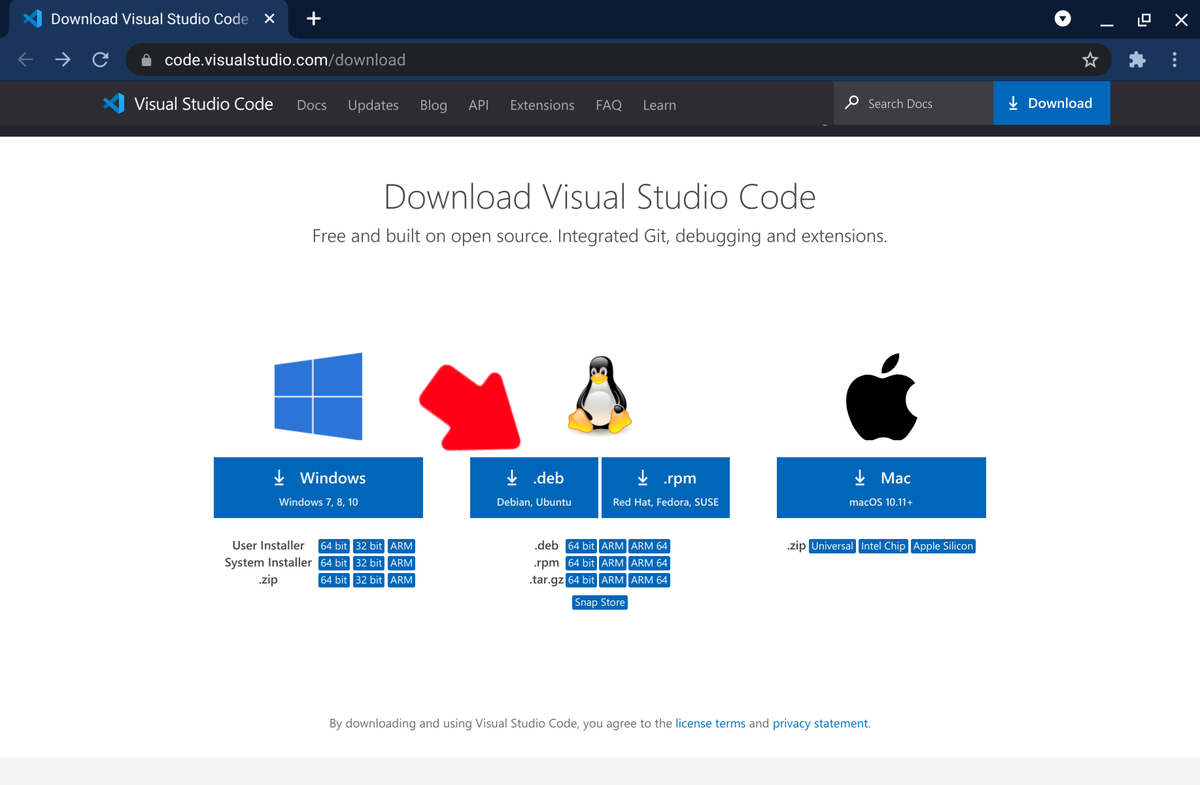Select Mac .zip Intel Chip
The height and width of the screenshot is (785, 1200).
tap(883, 546)
